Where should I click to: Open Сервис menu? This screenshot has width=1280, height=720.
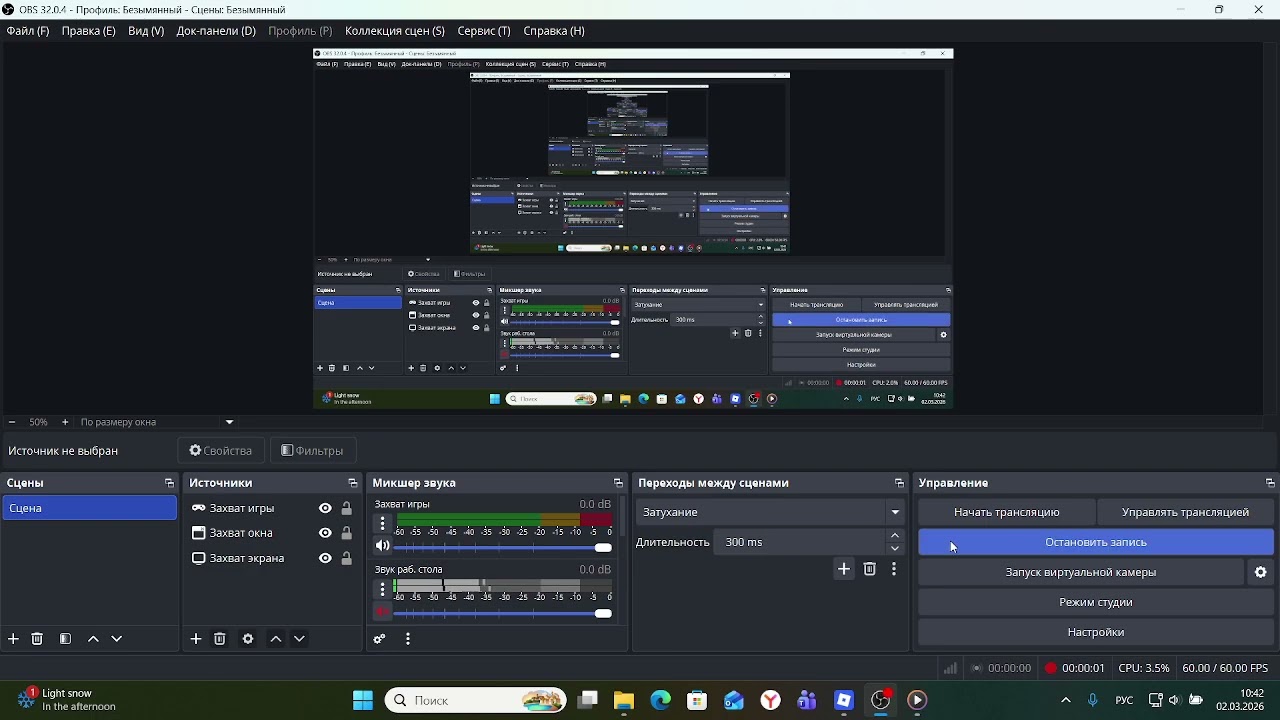[484, 31]
